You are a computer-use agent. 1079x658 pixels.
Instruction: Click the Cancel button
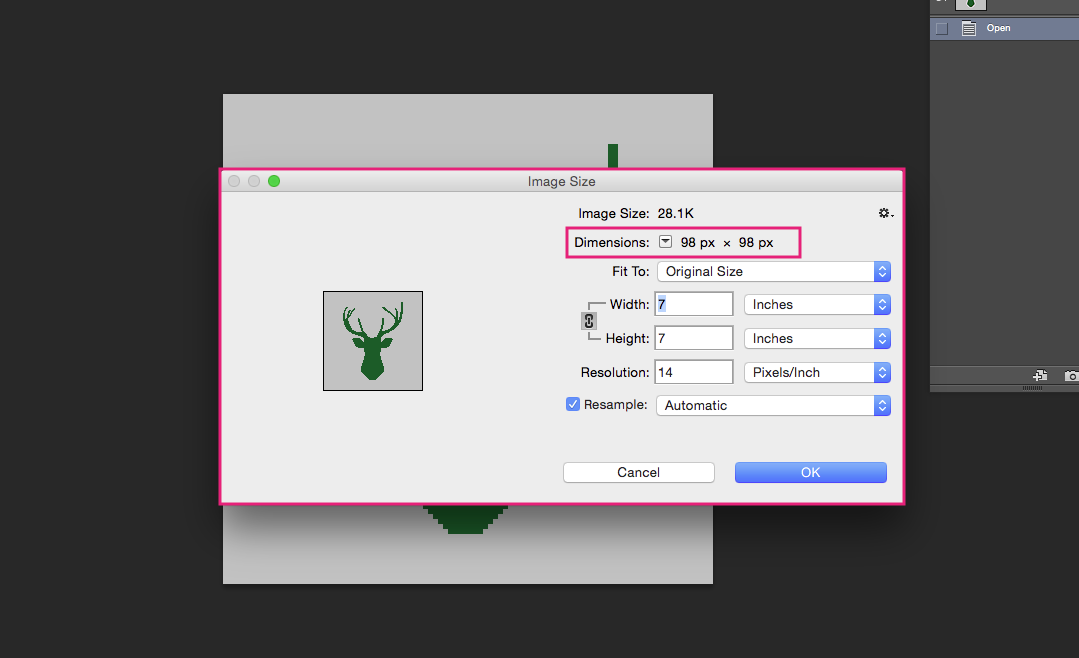click(x=639, y=472)
